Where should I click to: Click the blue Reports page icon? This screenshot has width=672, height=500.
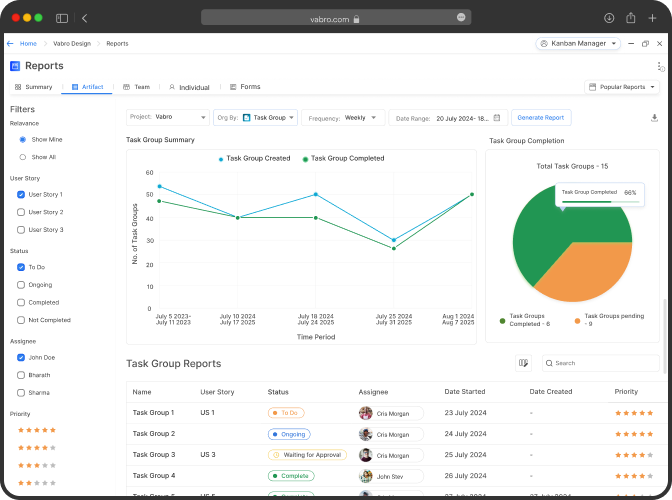coord(15,66)
